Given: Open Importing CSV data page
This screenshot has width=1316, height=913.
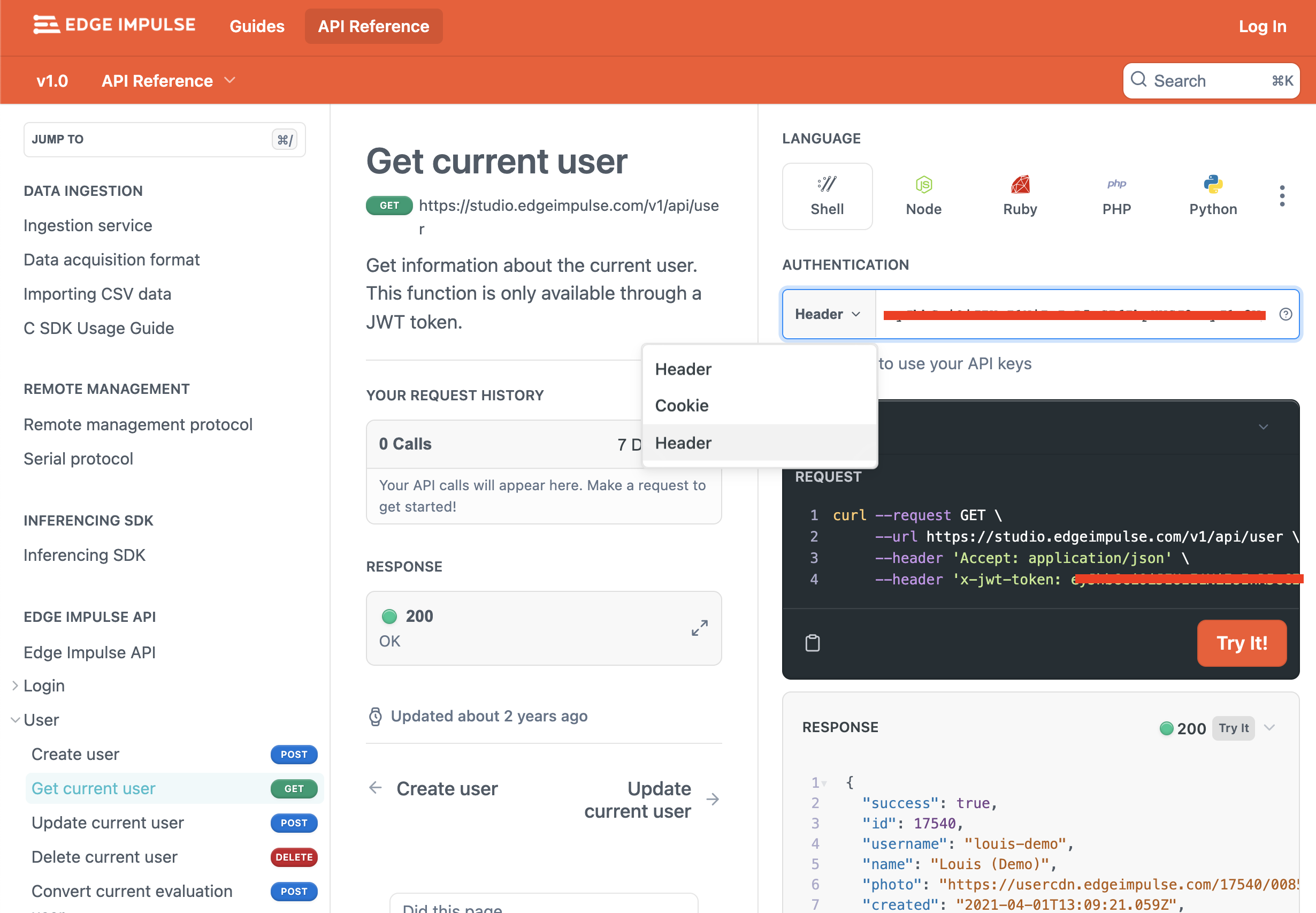Looking at the screenshot, I should (x=97, y=294).
